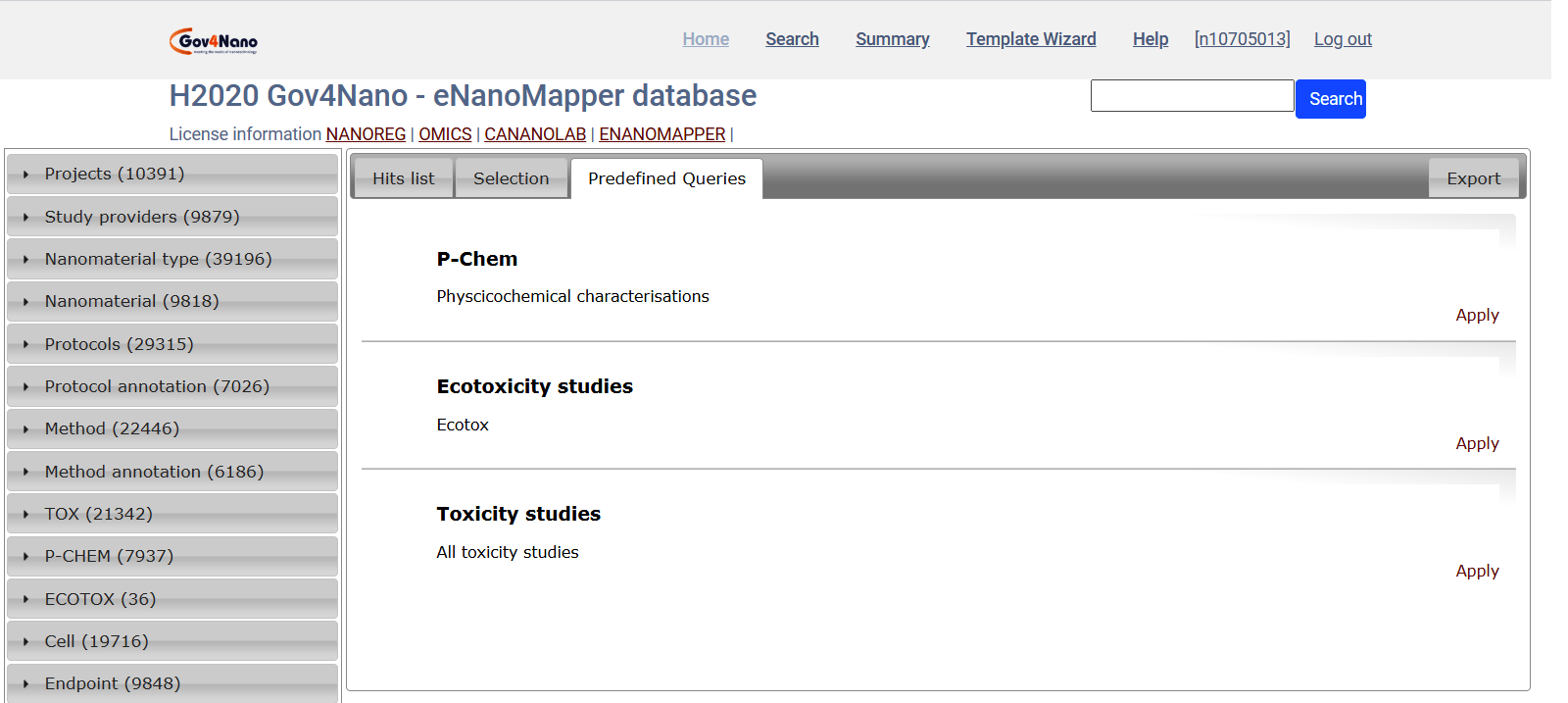Image resolution: width=1568 pixels, height=703 pixels.
Task: Click the Gov4Nano logo
Action: [214, 41]
